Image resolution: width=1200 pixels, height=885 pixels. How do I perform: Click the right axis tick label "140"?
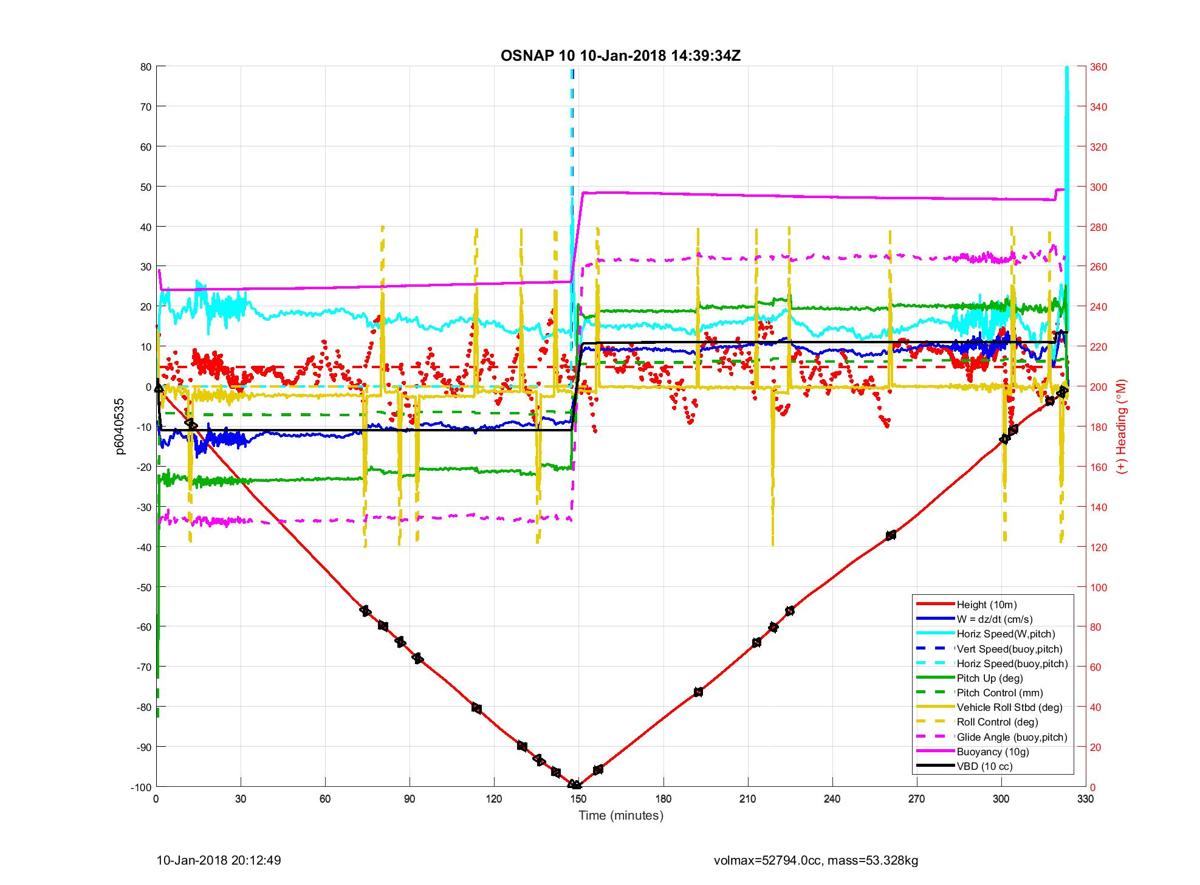[1099, 507]
